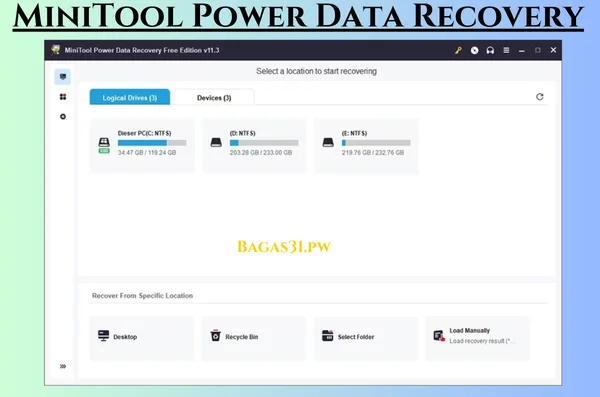
Task: Close the MiniTool window
Action: point(553,50)
